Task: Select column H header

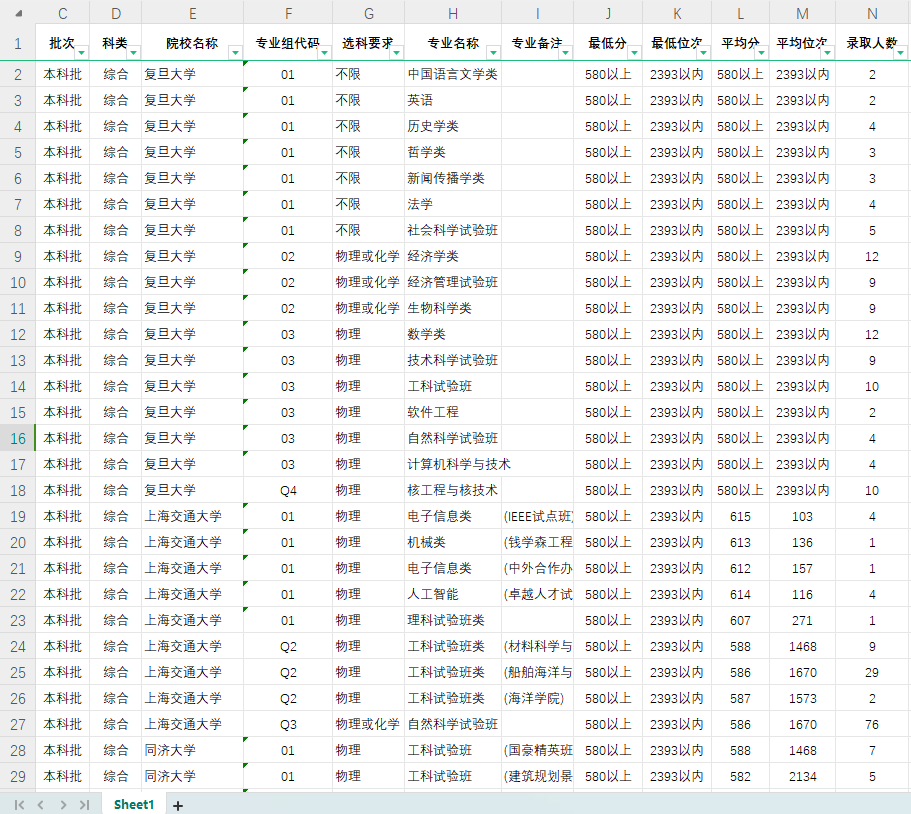Action: pos(453,13)
